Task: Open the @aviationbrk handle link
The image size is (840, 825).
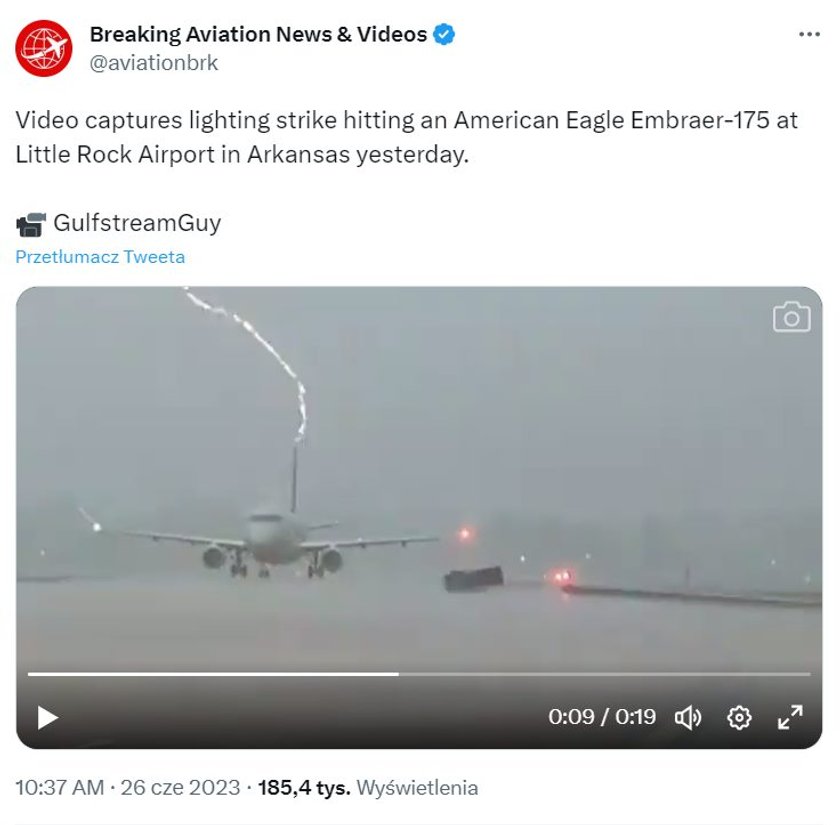Action: 154,63
